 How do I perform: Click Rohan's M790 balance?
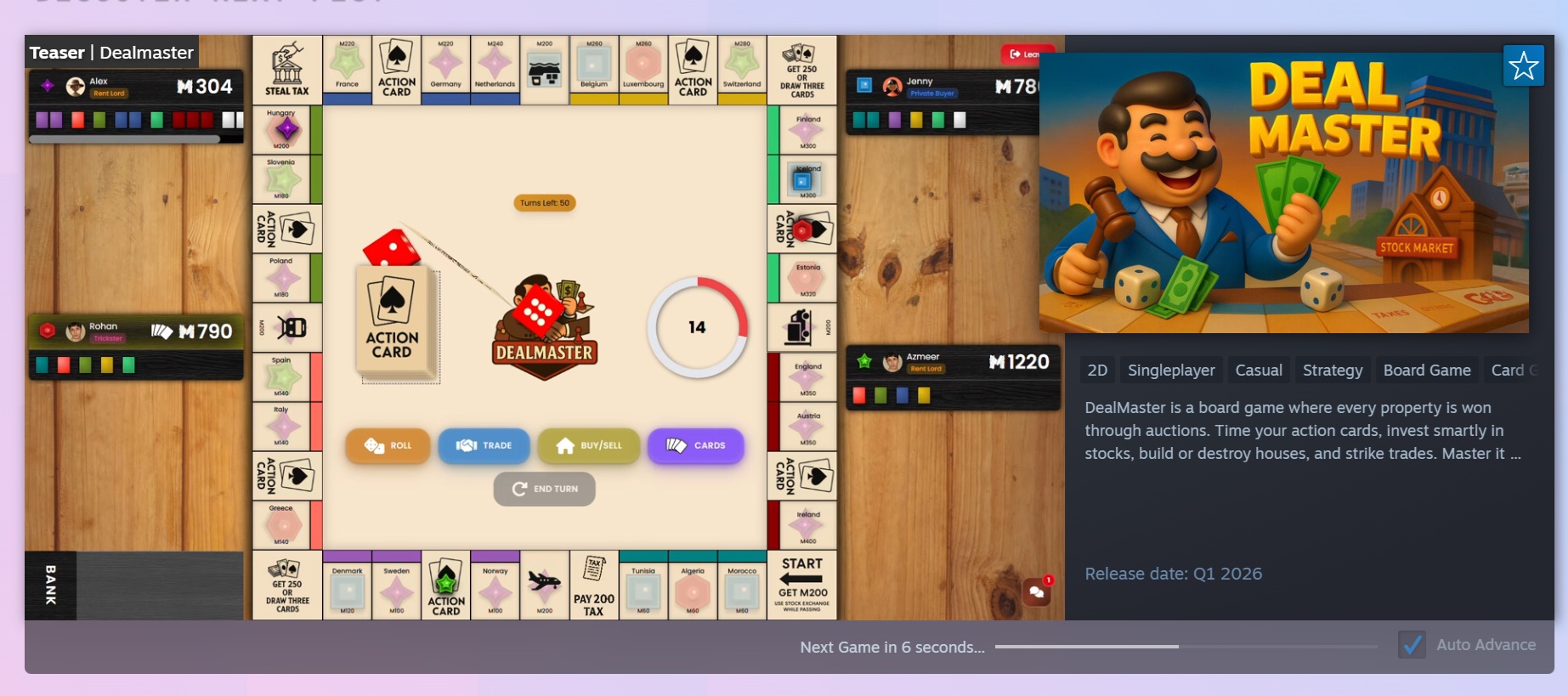(x=205, y=331)
